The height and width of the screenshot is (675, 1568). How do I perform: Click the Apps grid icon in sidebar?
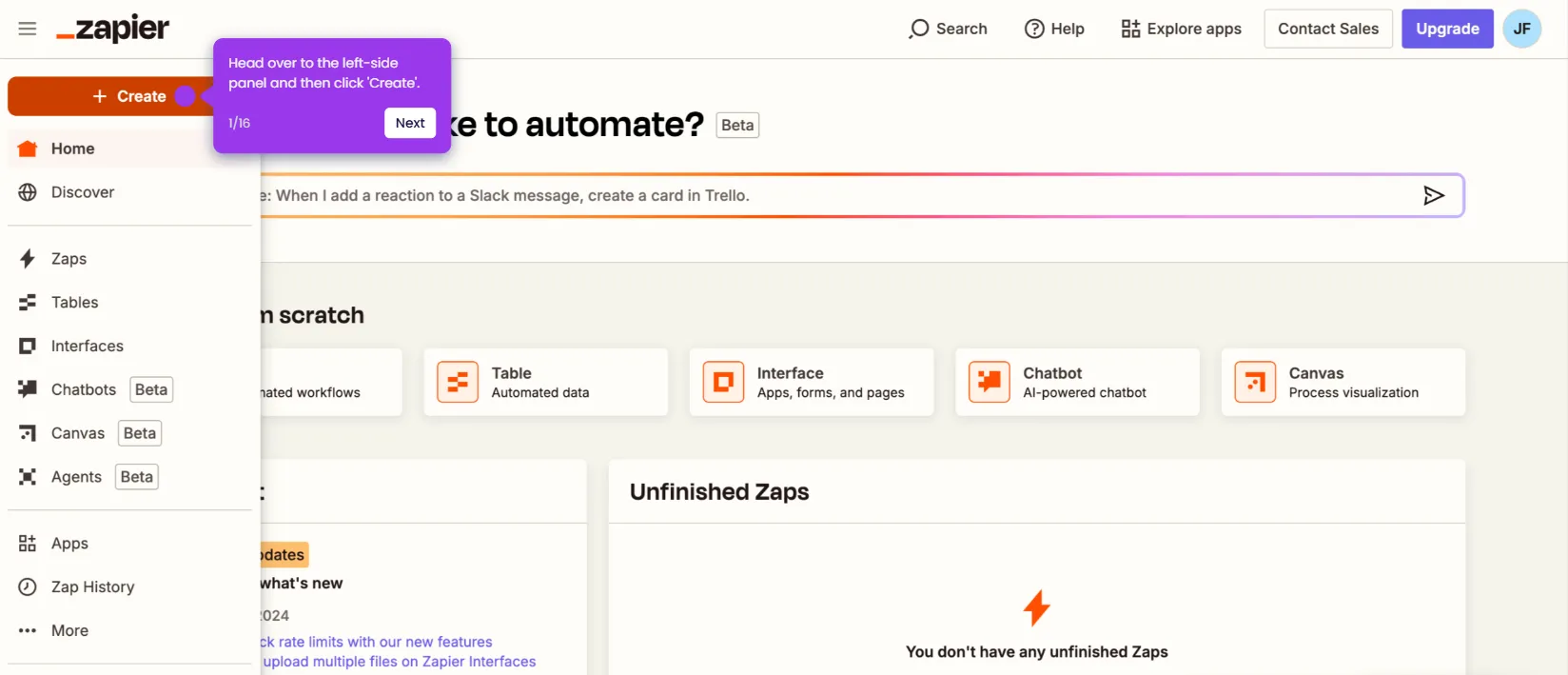(x=28, y=544)
